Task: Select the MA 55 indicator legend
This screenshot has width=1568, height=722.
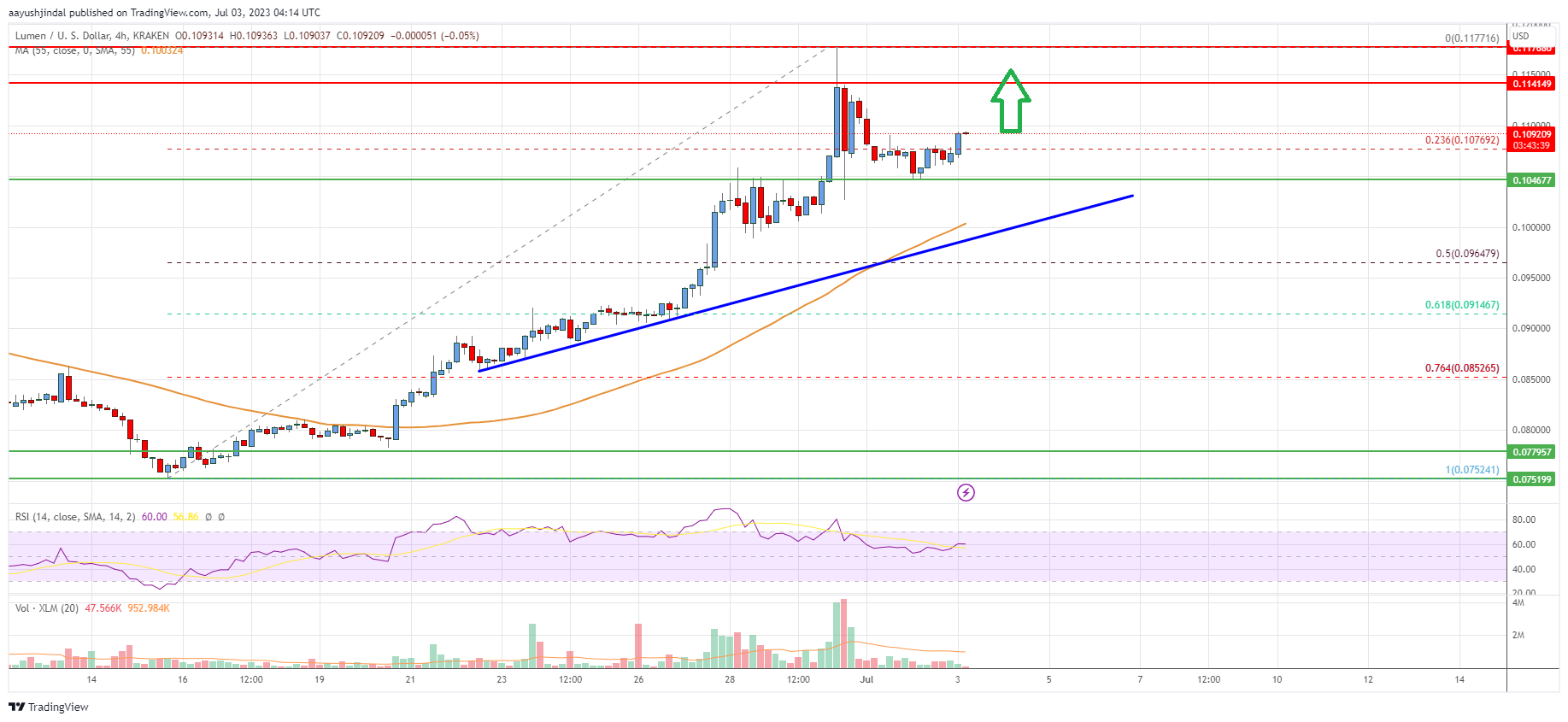Action: click(75, 50)
